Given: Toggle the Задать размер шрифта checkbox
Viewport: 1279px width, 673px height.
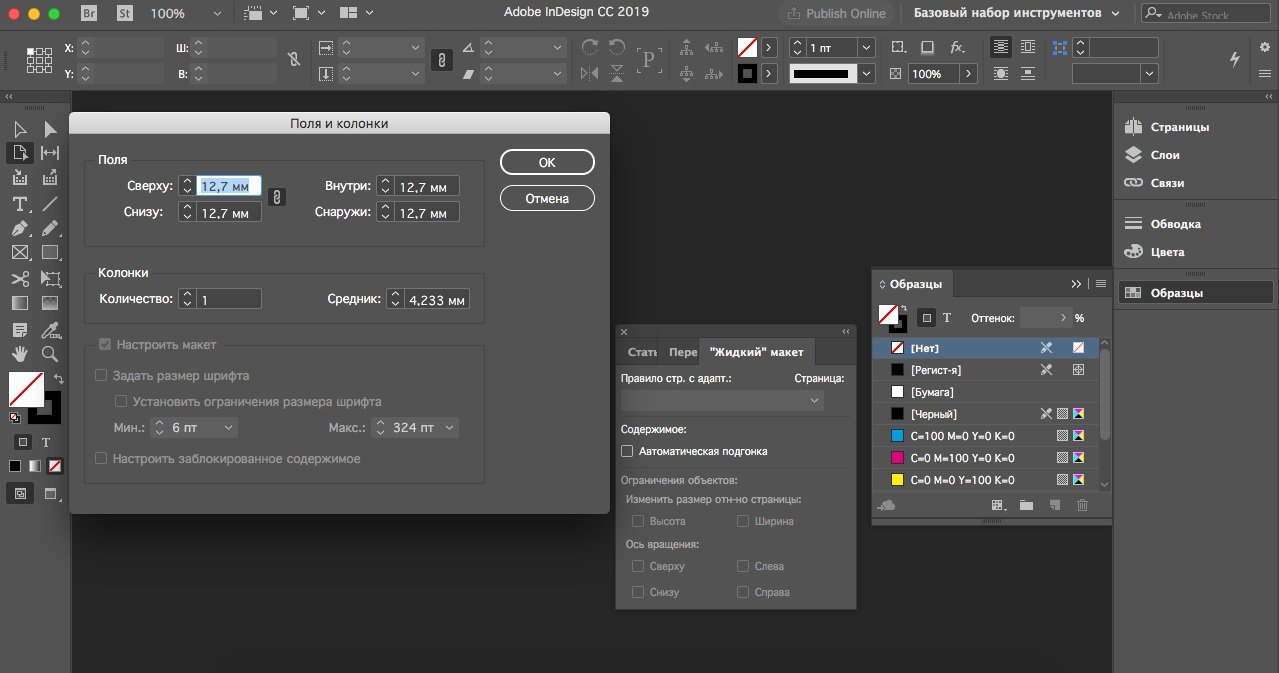Looking at the screenshot, I should point(101,376).
